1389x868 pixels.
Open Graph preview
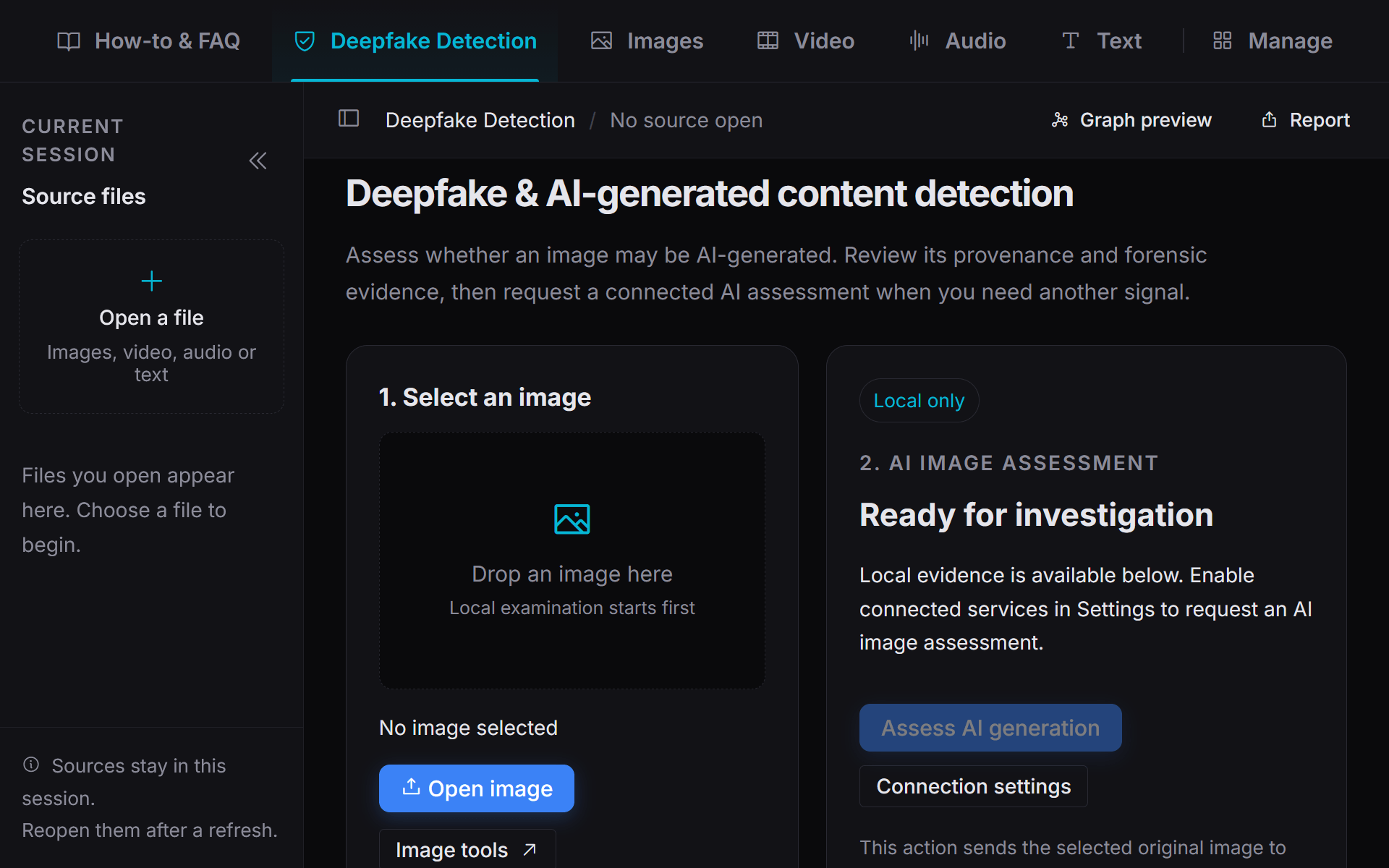(x=1131, y=120)
